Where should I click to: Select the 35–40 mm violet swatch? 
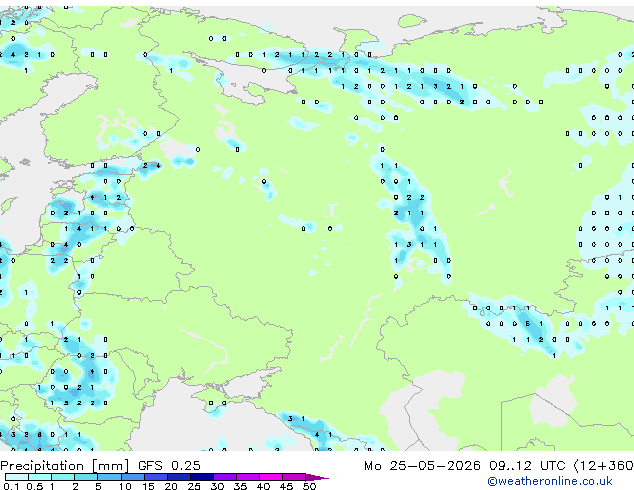click(248, 477)
